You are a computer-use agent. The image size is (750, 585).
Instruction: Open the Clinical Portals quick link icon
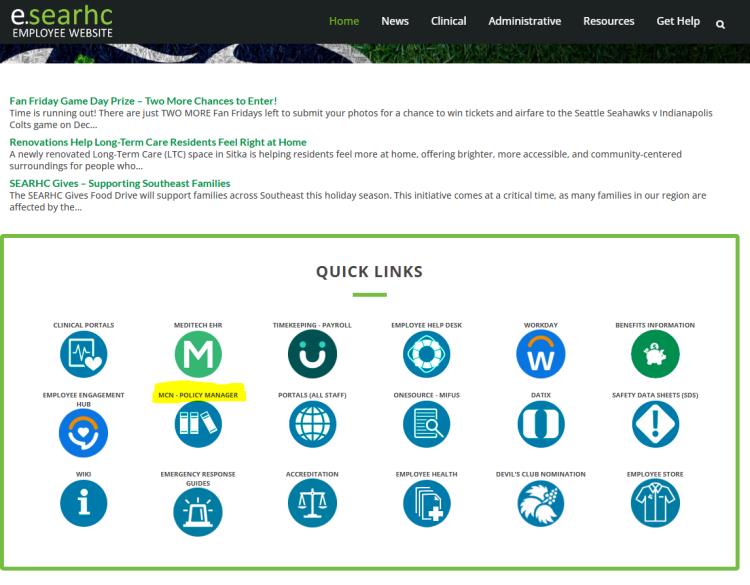click(x=83, y=355)
